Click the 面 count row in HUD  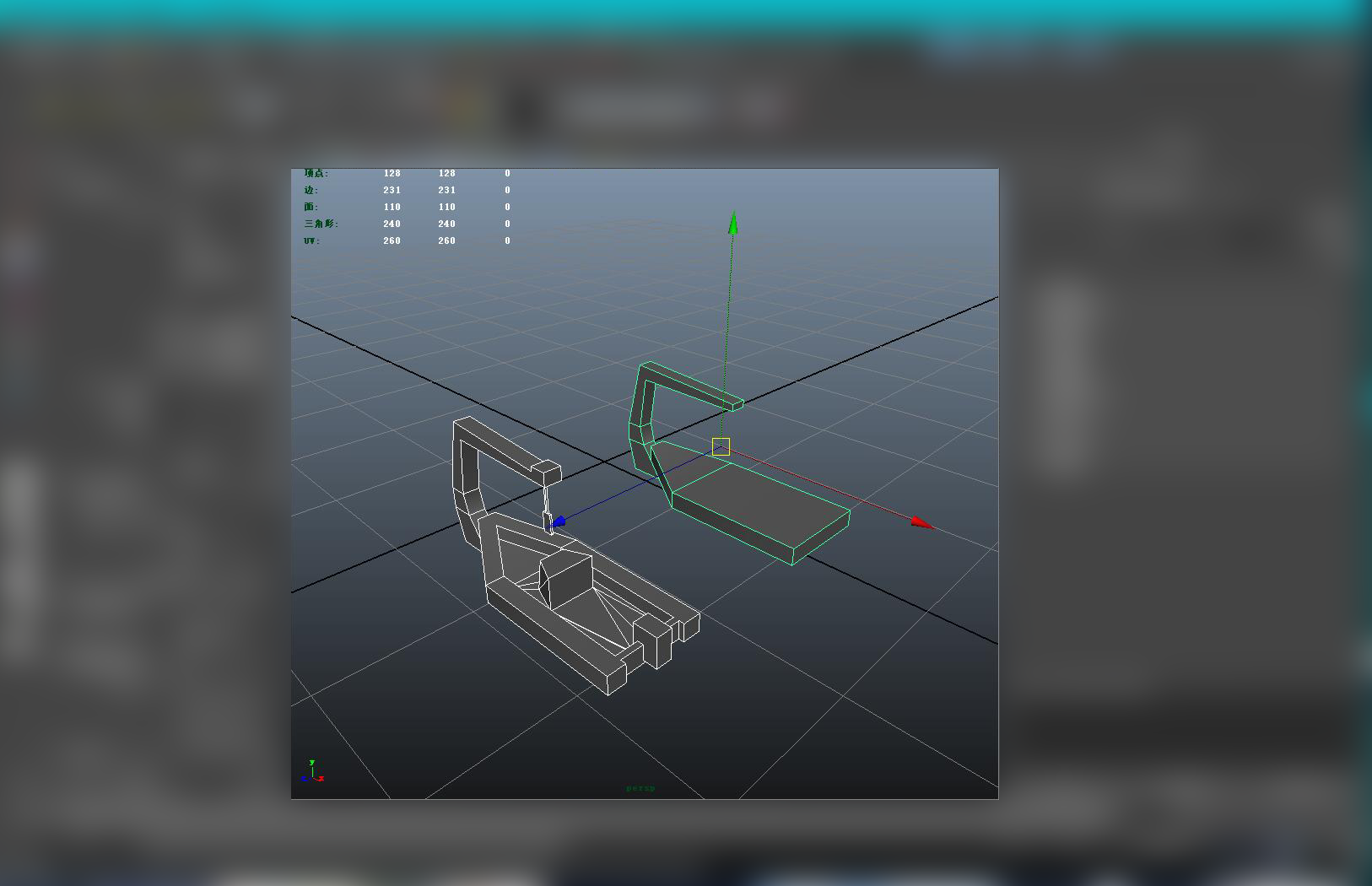[x=407, y=207]
